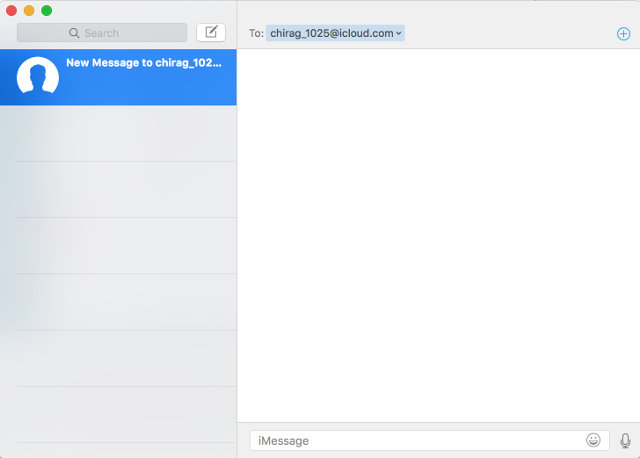Click the contact avatar silhouette

pyautogui.click(x=38, y=76)
